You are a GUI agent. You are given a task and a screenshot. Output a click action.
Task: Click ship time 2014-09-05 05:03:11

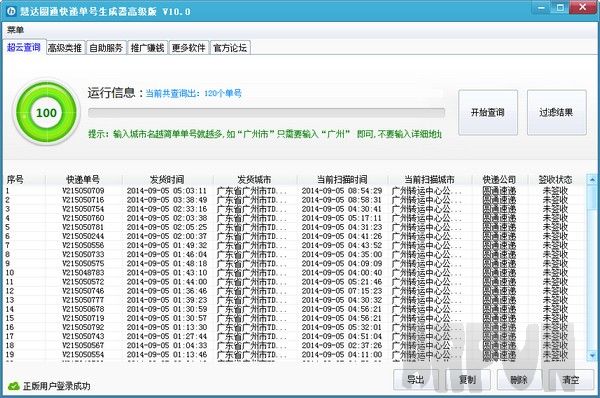[167, 191]
